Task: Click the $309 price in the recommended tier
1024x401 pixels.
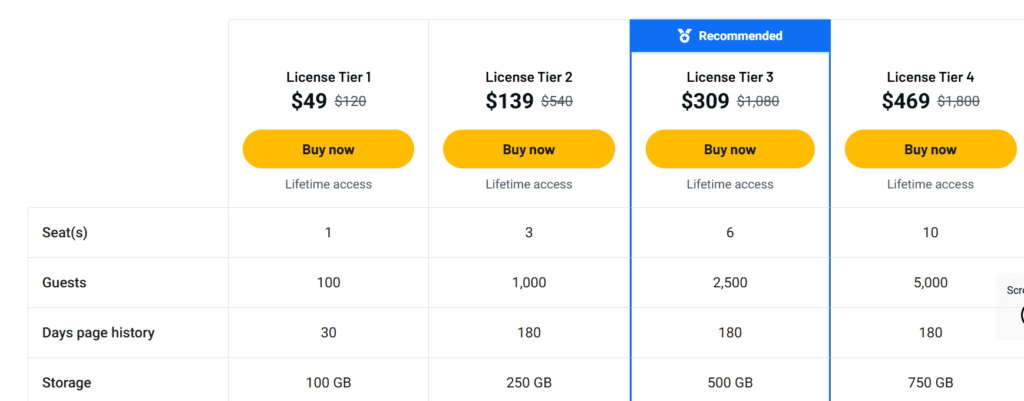Action: (x=705, y=101)
